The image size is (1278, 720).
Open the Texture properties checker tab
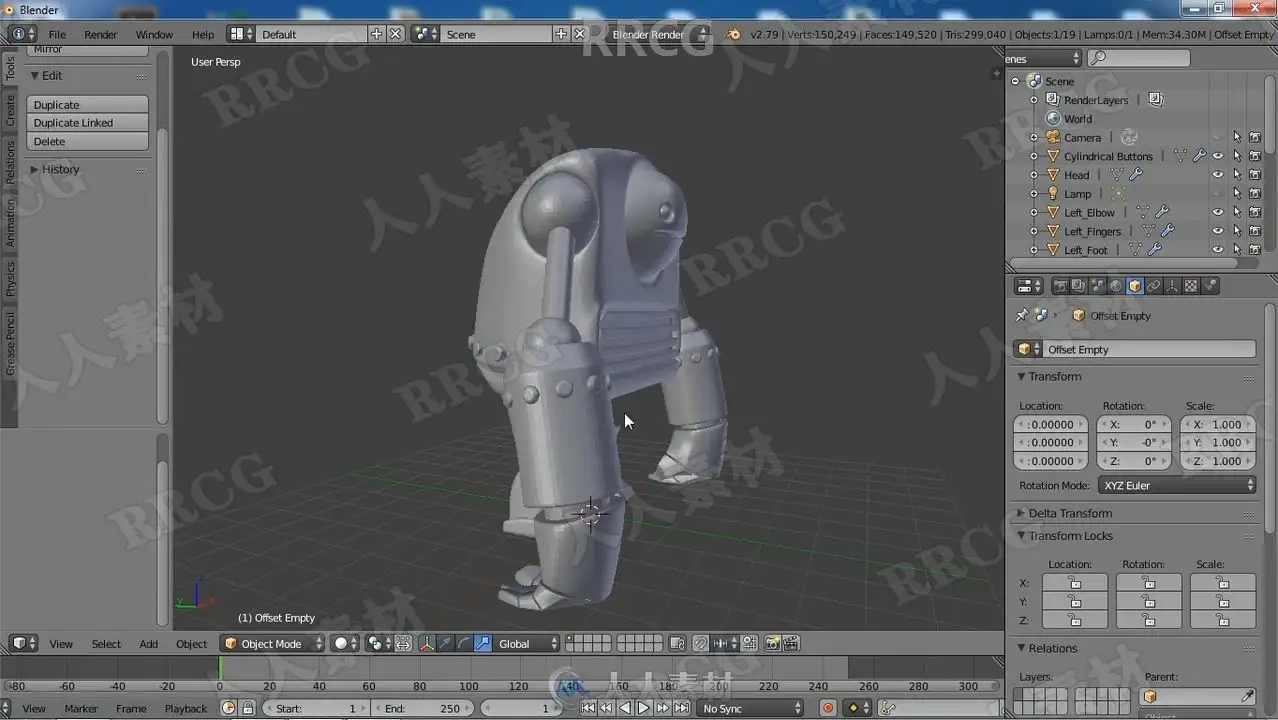point(1191,286)
